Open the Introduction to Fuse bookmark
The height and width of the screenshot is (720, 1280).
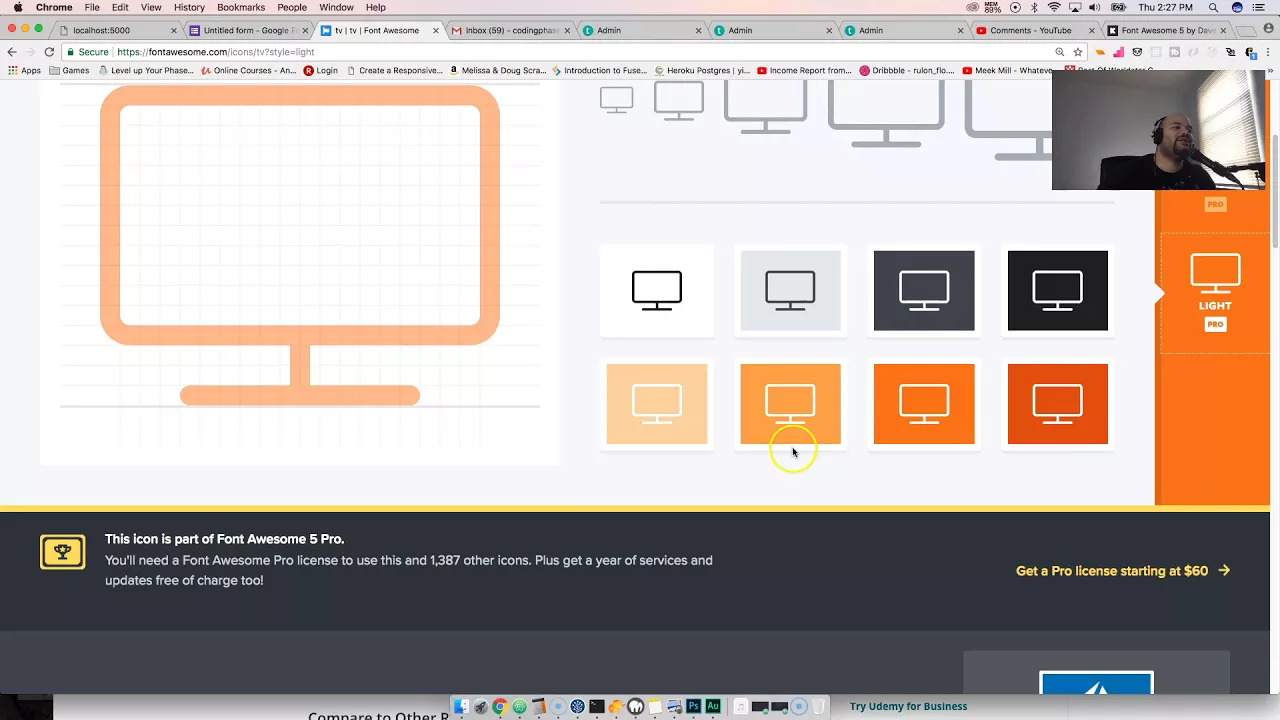click(598, 70)
